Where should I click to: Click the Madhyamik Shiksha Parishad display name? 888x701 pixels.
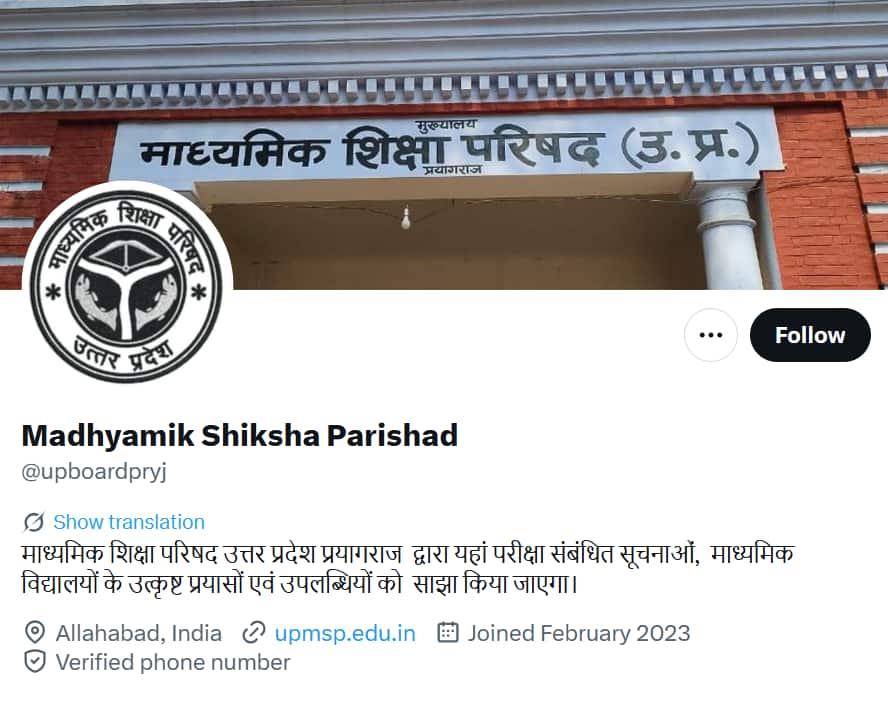[x=240, y=435]
